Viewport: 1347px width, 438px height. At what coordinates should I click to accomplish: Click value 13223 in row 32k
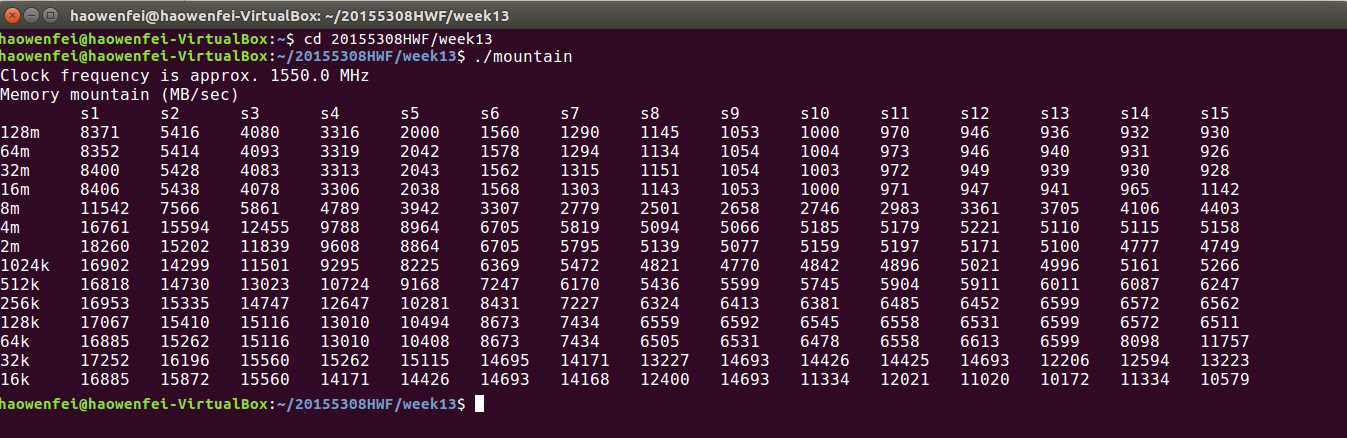click(1225, 361)
